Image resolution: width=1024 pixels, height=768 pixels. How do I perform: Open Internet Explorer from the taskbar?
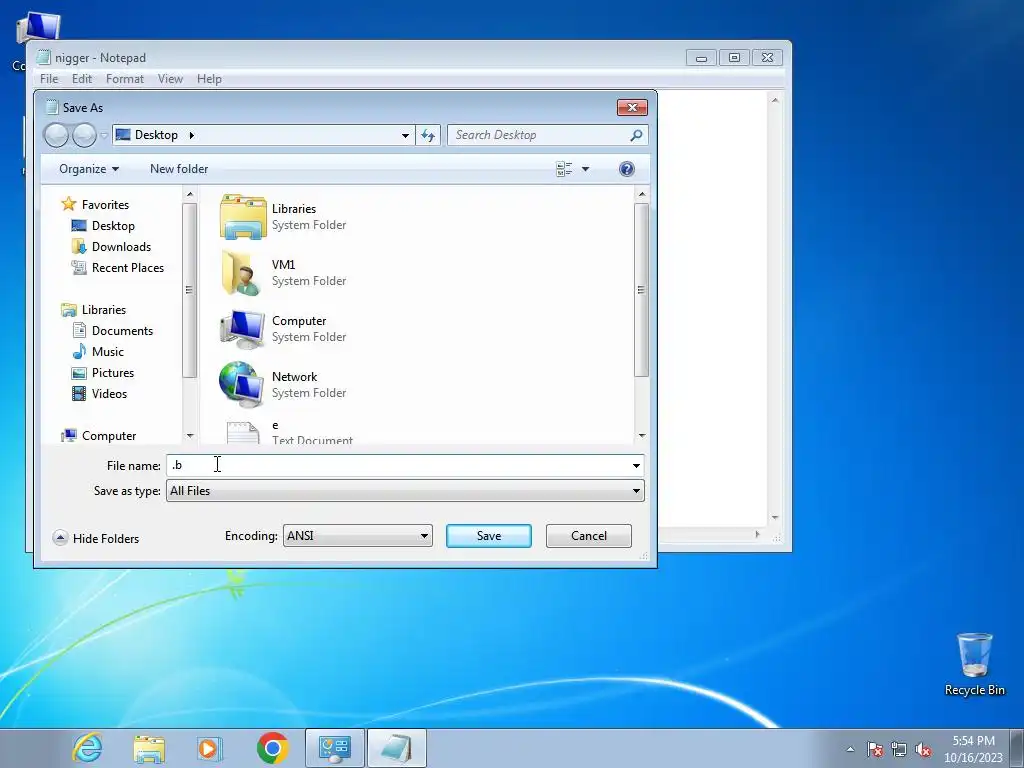pyautogui.click(x=88, y=748)
